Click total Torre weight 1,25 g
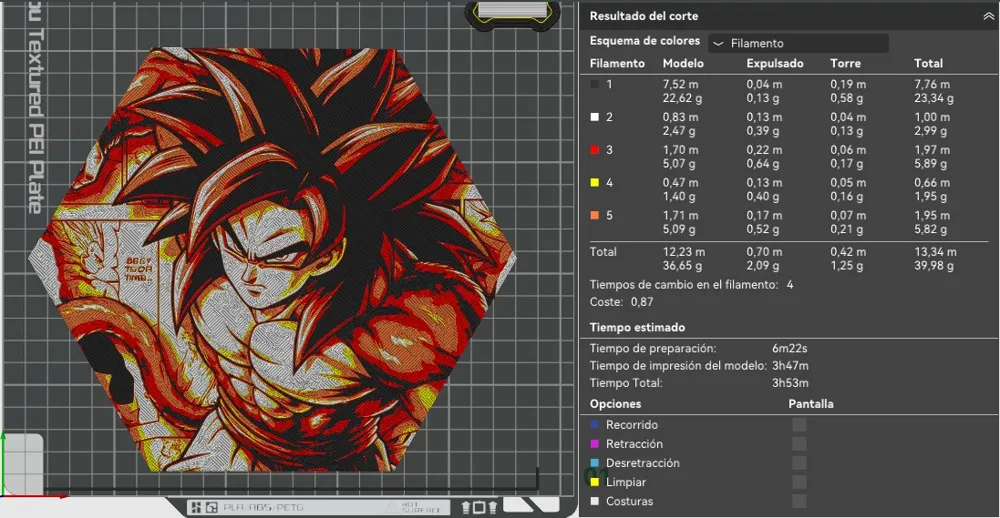Image resolution: width=1000 pixels, height=518 pixels. point(847,267)
